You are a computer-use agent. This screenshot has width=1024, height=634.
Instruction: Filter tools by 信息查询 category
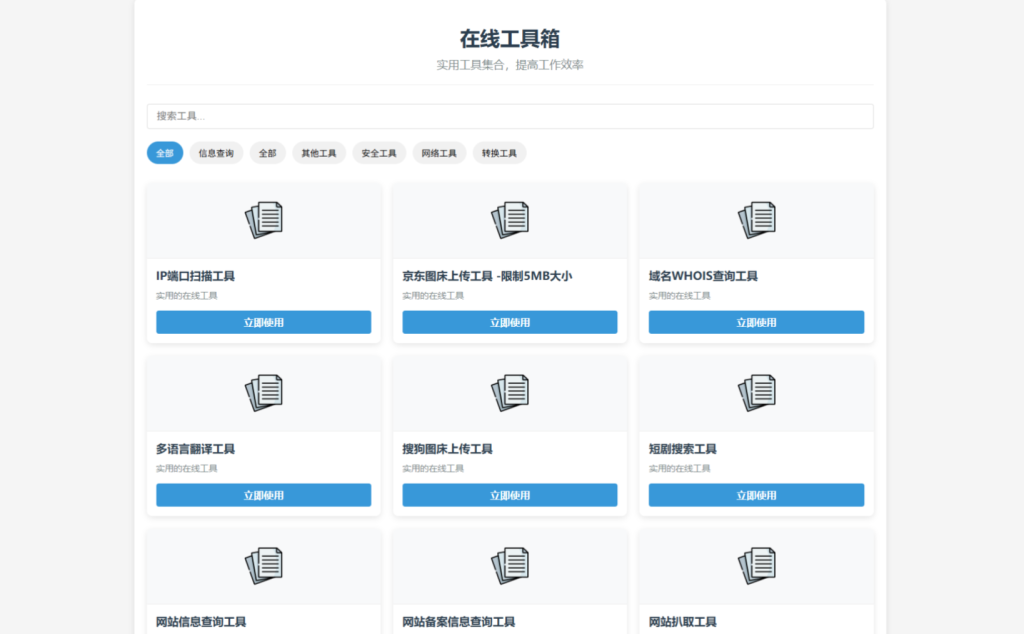tap(216, 153)
